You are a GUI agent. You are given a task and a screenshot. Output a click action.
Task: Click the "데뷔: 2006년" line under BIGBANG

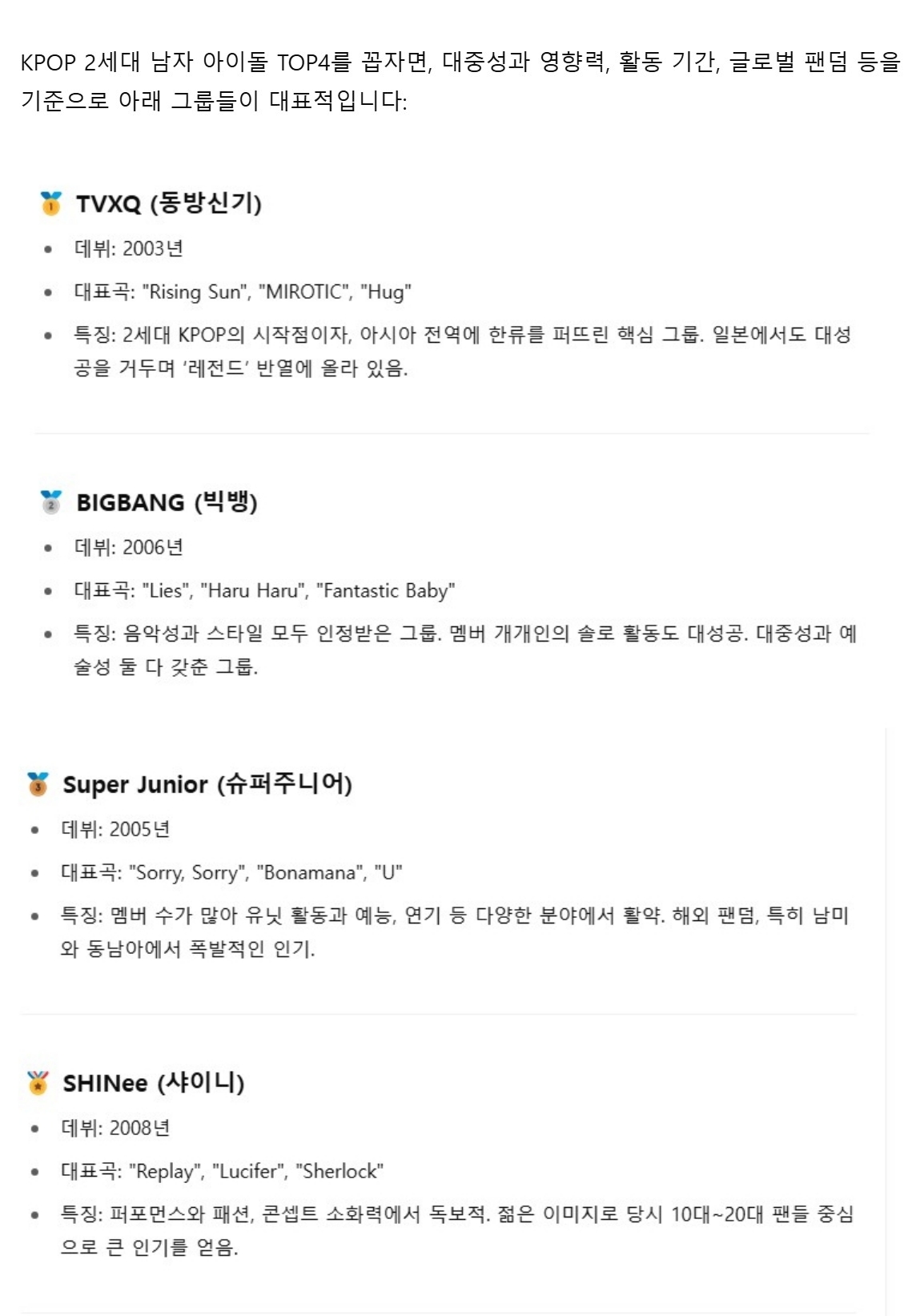(x=129, y=548)
